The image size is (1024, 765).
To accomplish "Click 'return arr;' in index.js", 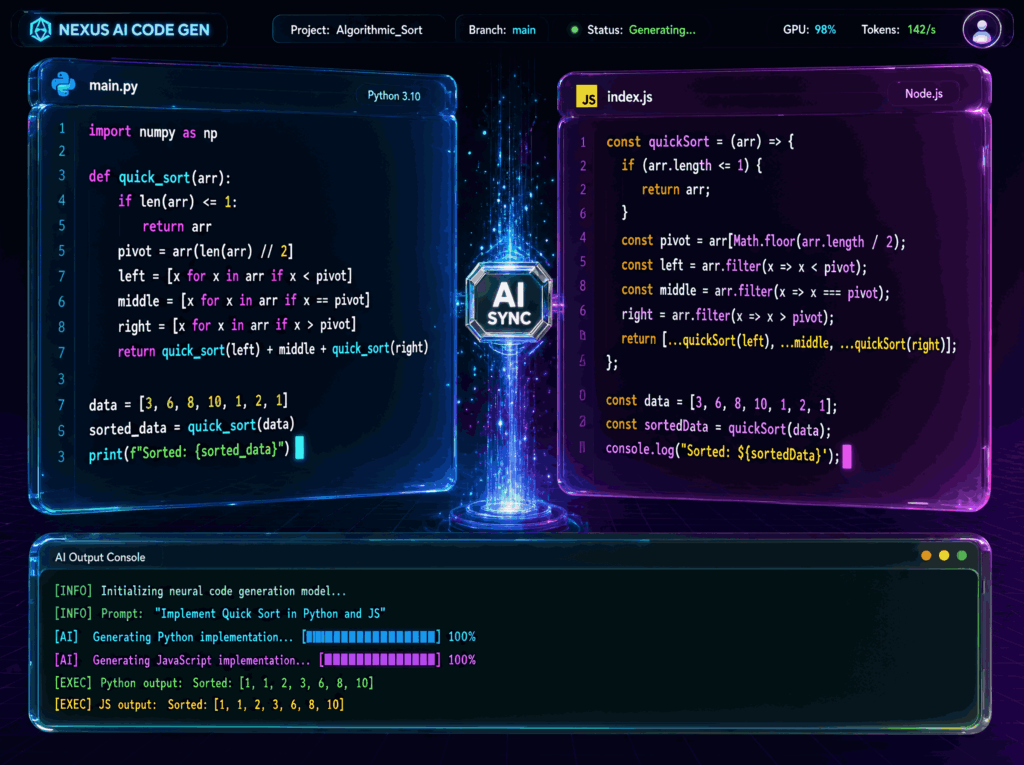I will [x=676, y=189].
